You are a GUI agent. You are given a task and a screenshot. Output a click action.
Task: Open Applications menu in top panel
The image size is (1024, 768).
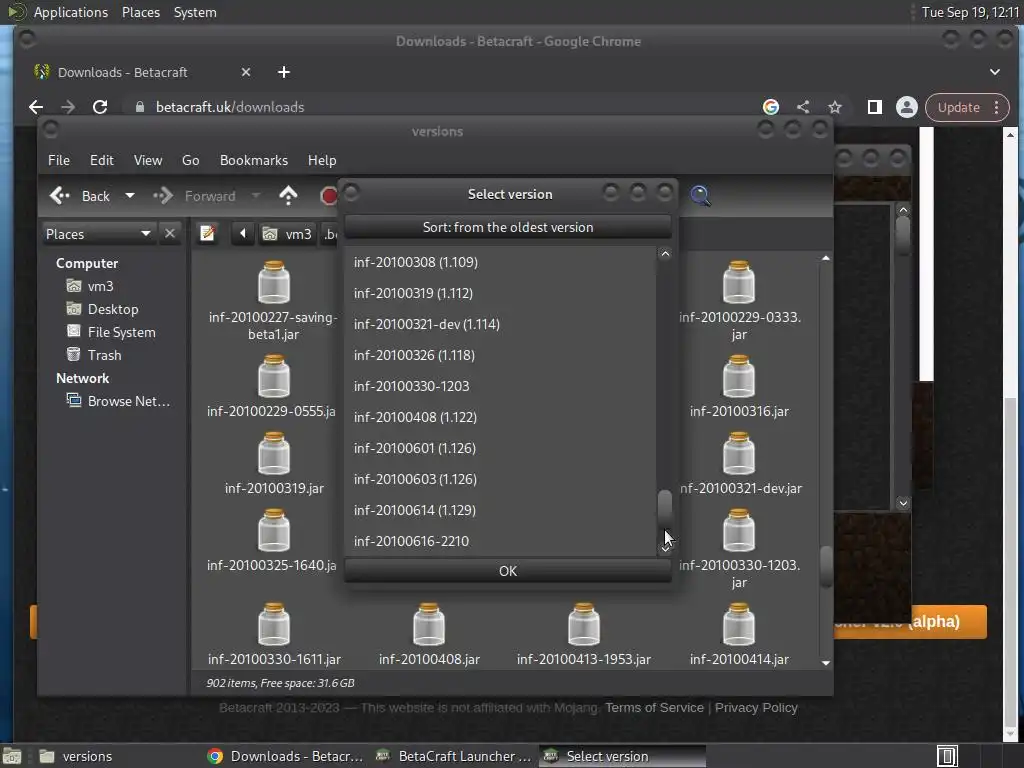tap(71, 12)
